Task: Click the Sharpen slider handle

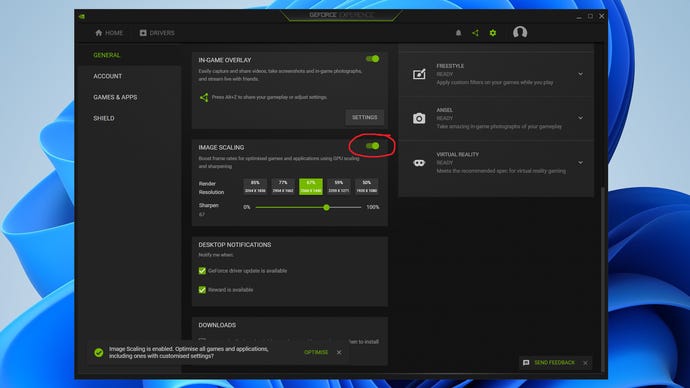Action: (x=326, y=207)
